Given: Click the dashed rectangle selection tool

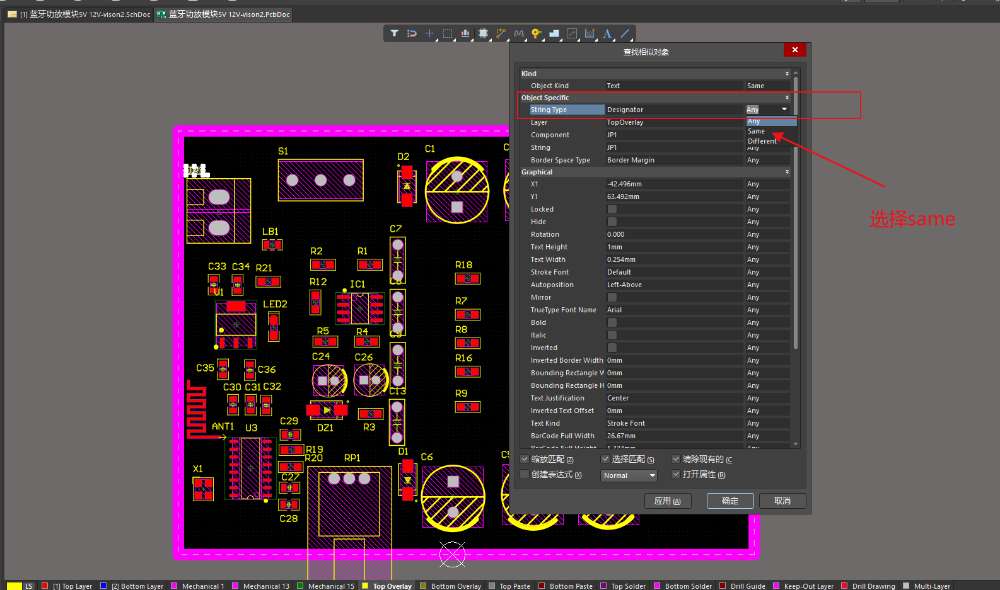Looking at the screenshot, I should (447, 33).
